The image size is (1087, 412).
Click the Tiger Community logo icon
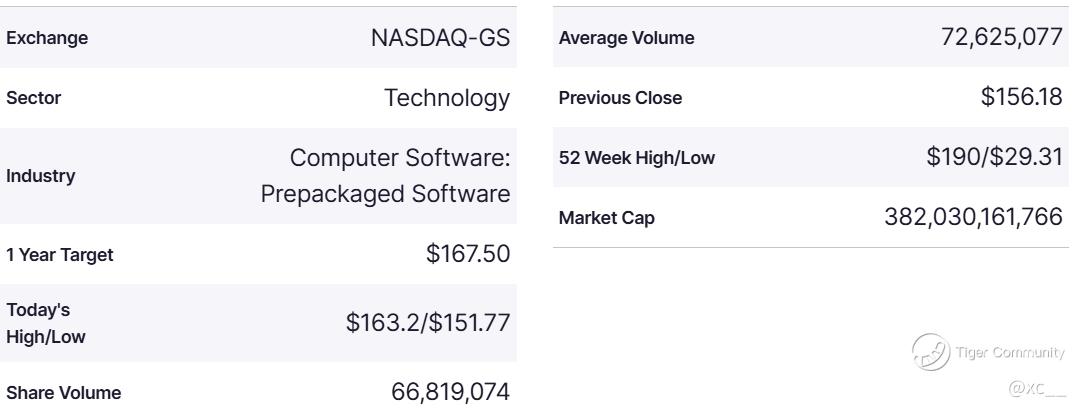pyautogui.click(x=930, y=352)
